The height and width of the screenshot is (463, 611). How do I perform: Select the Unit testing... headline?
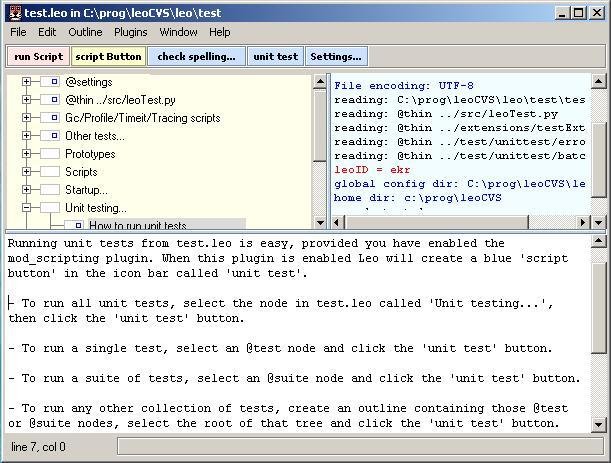click(x=95, y=208)
